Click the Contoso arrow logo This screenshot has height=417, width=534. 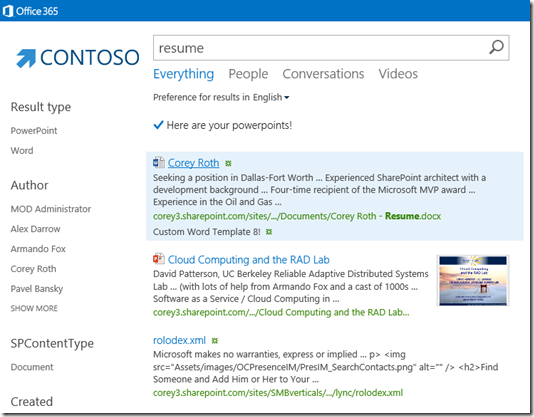pos(26,58)
